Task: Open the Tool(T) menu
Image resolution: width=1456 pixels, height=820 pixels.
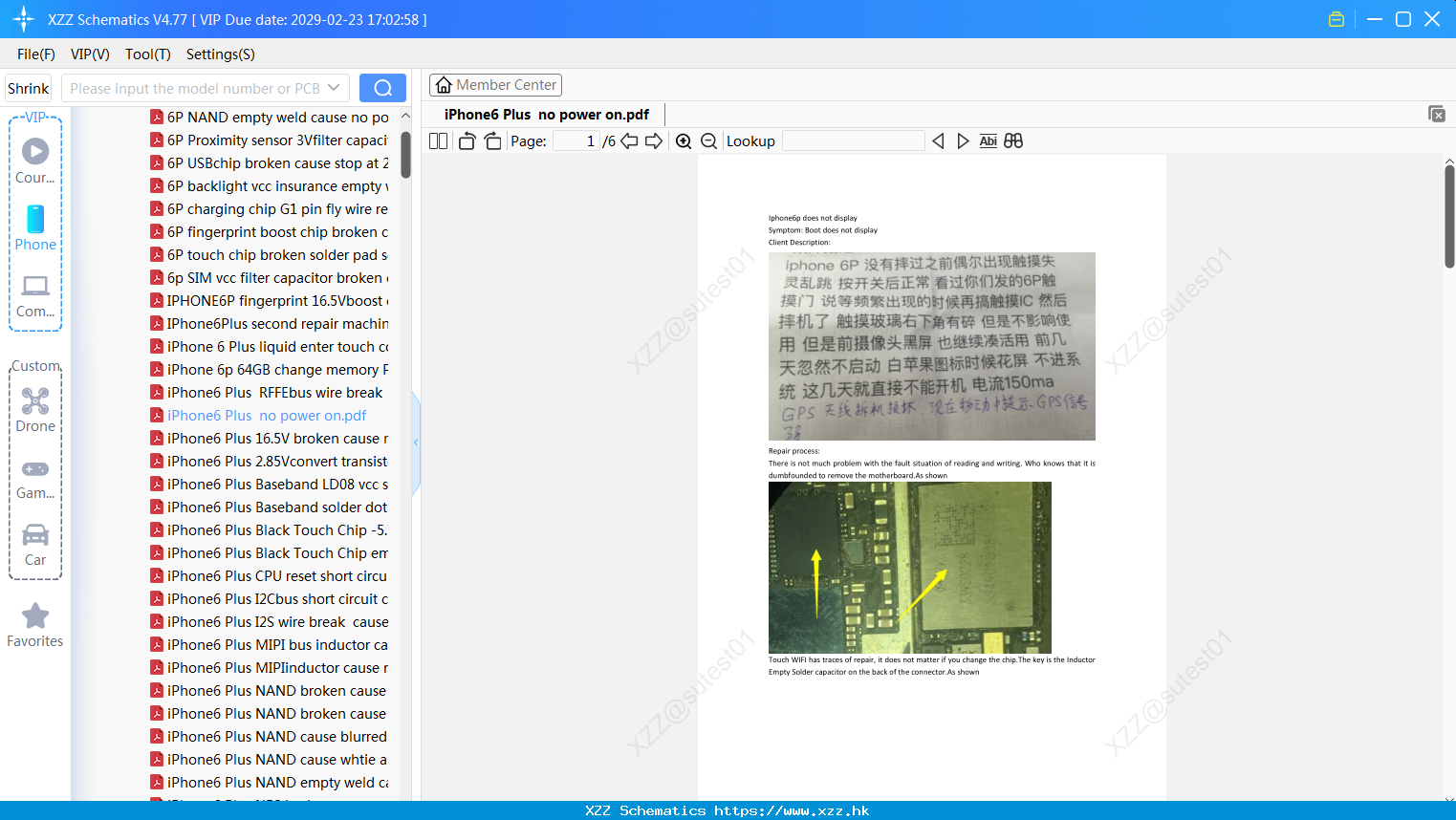Action: pos(148,54)
